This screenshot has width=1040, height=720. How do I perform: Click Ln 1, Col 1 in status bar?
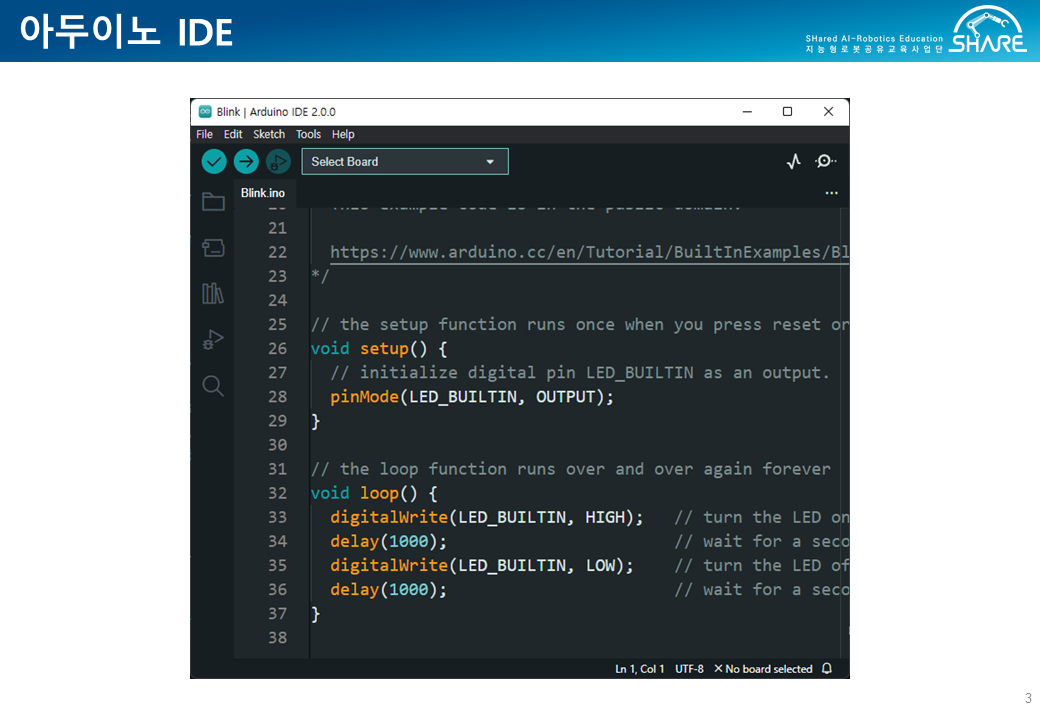click(x=639, y=669)
